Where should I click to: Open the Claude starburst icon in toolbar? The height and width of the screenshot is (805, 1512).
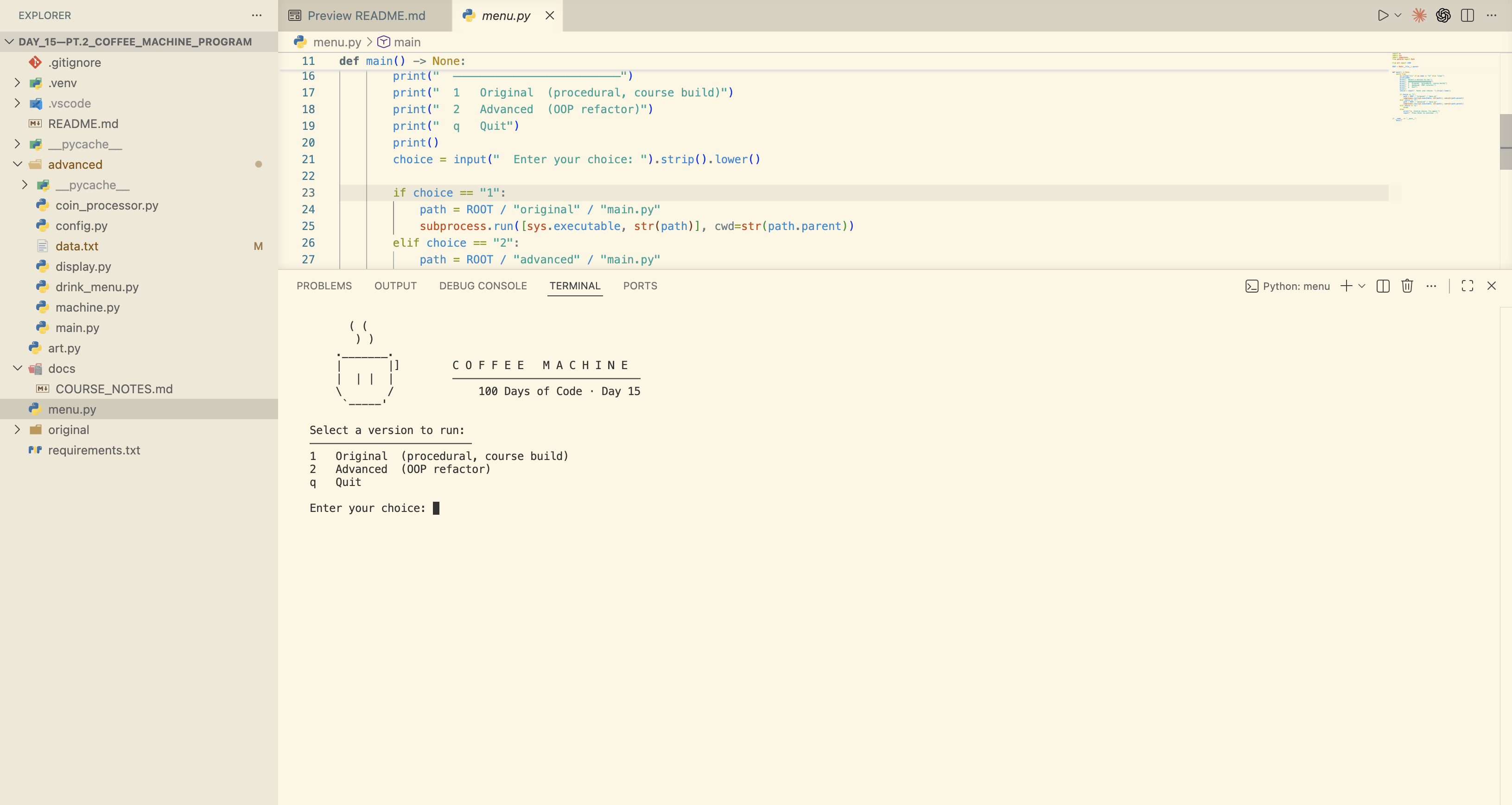(1419, 16)
